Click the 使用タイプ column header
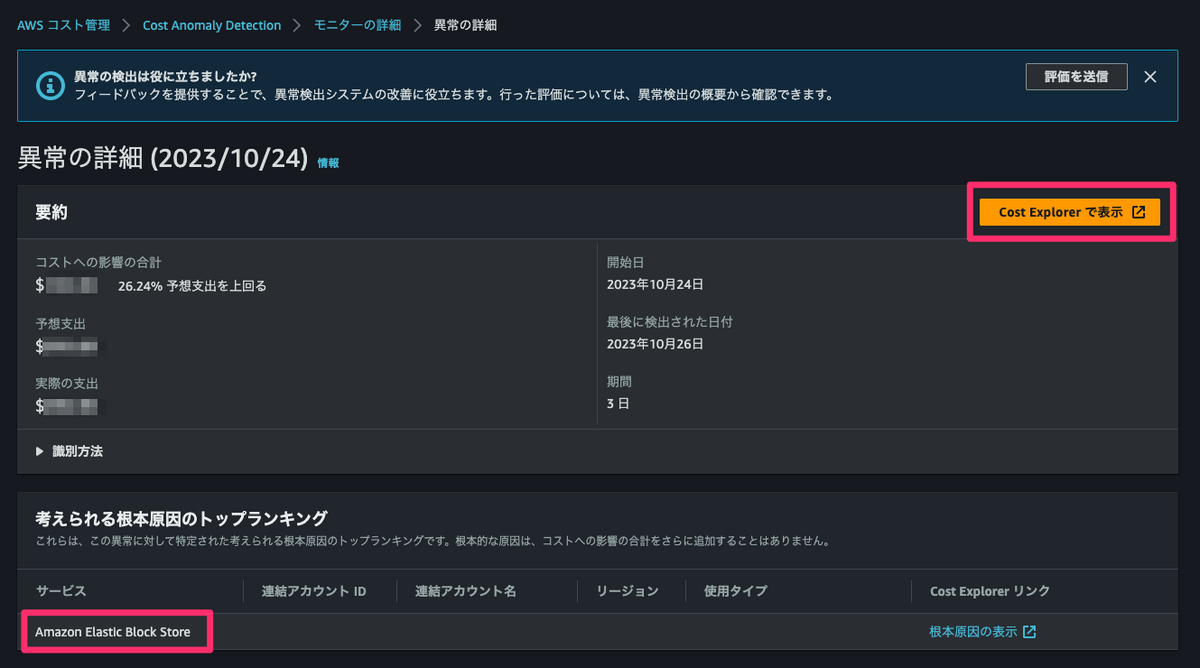 (x=735, y=591)
